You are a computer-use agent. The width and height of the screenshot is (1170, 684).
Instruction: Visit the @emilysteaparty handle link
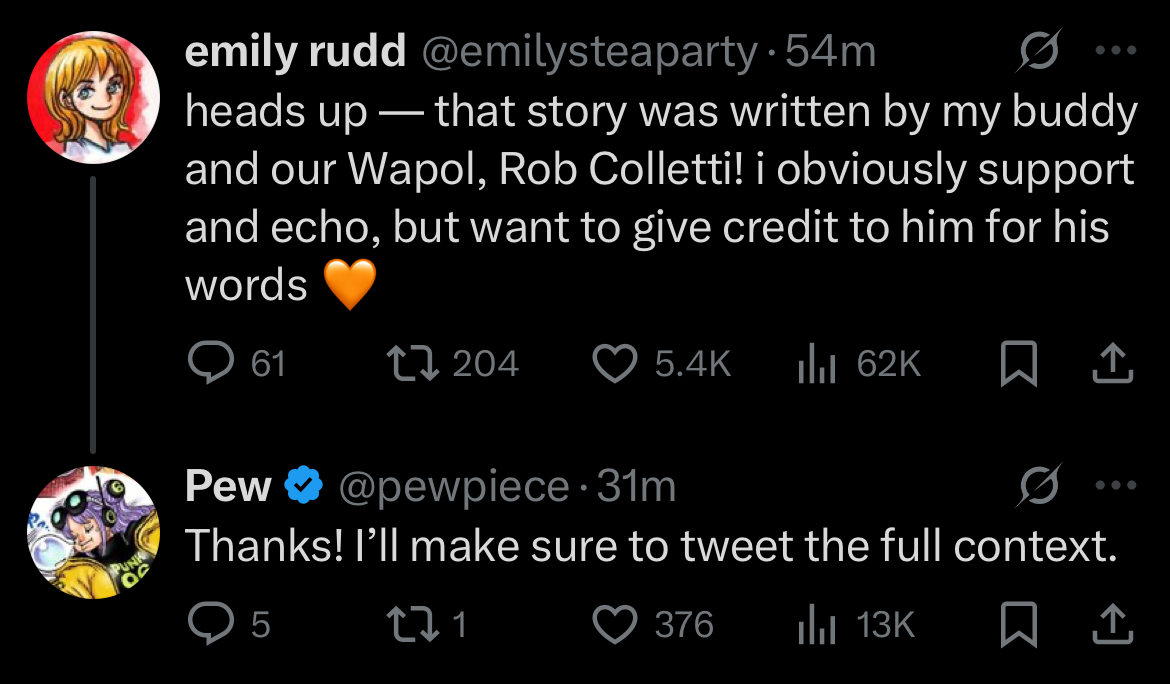(x=589, y=52)
